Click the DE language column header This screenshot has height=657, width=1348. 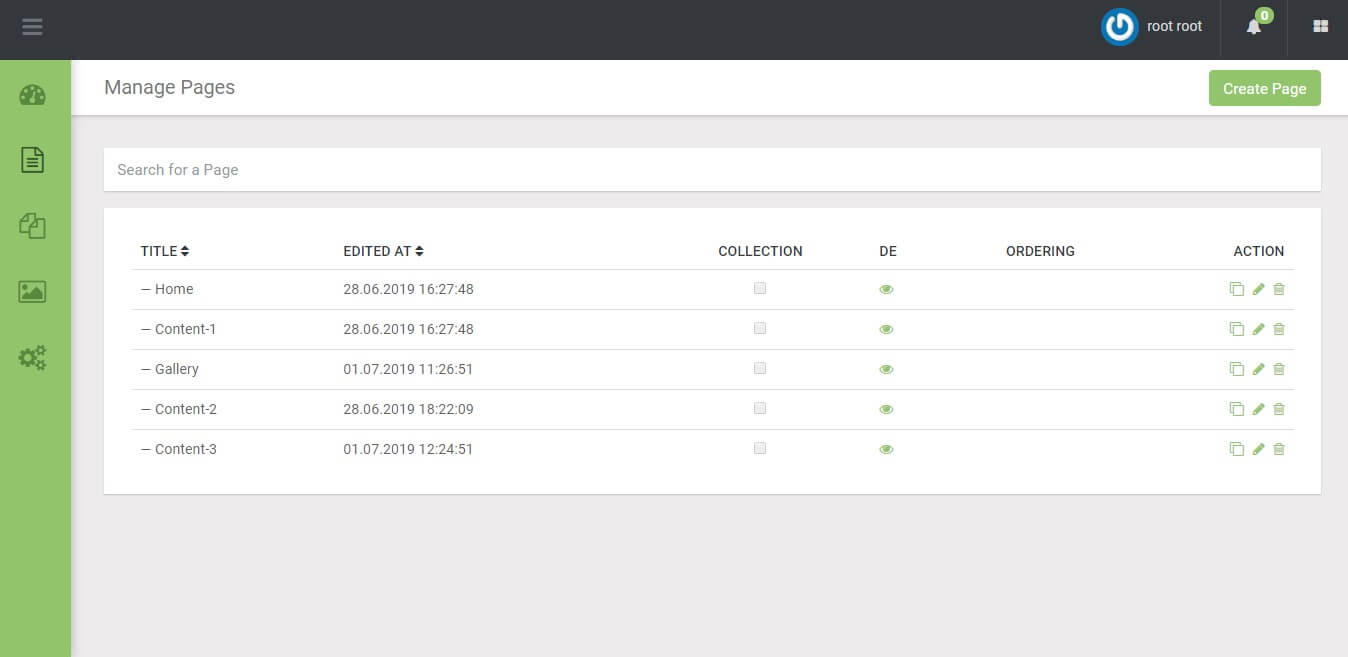click(x=888, y=251)
